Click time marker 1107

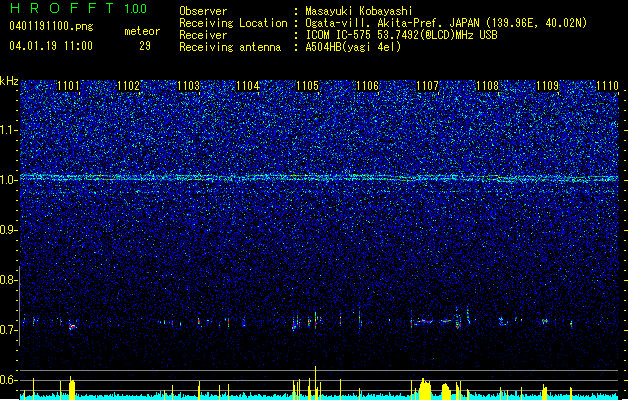click(427, 86)
